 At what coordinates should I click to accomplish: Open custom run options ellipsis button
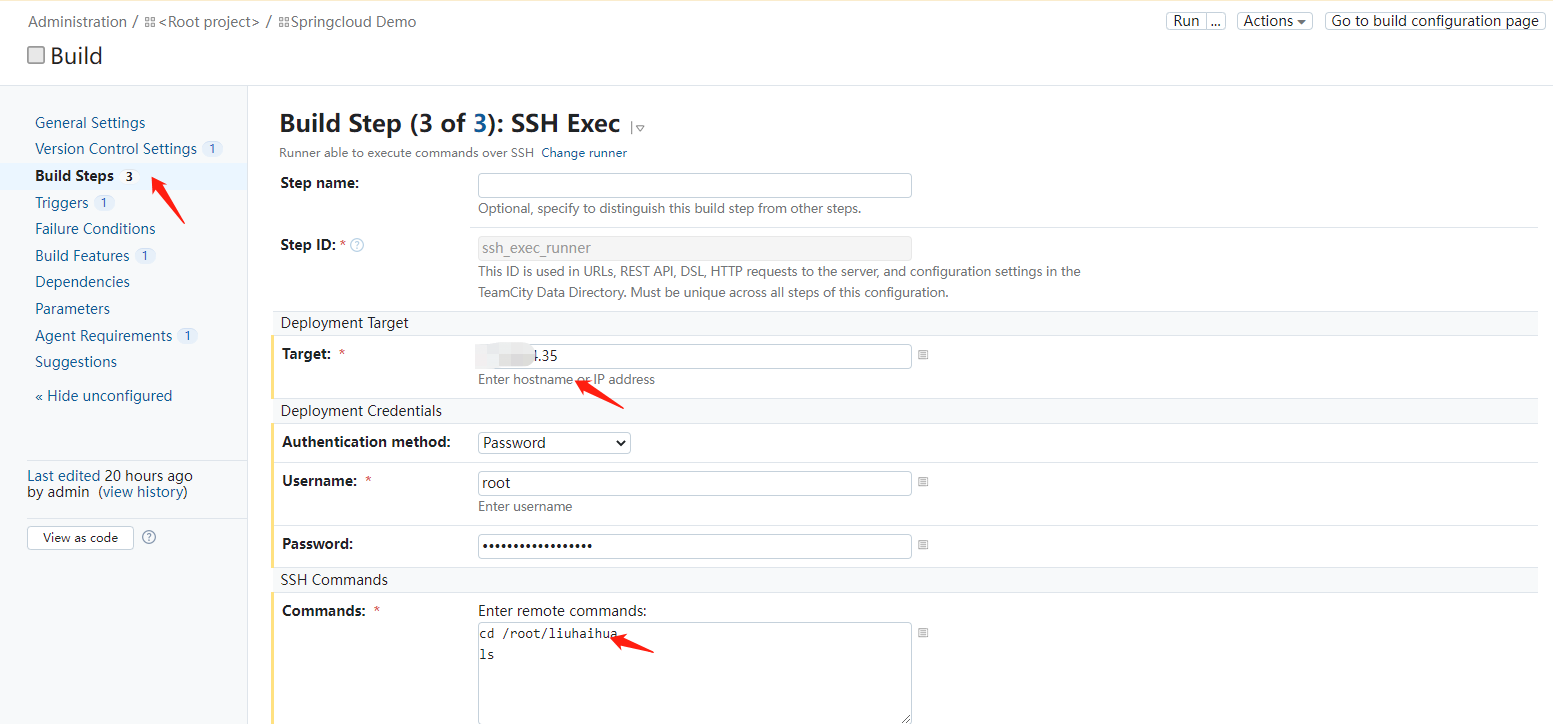click(1216, 21)
